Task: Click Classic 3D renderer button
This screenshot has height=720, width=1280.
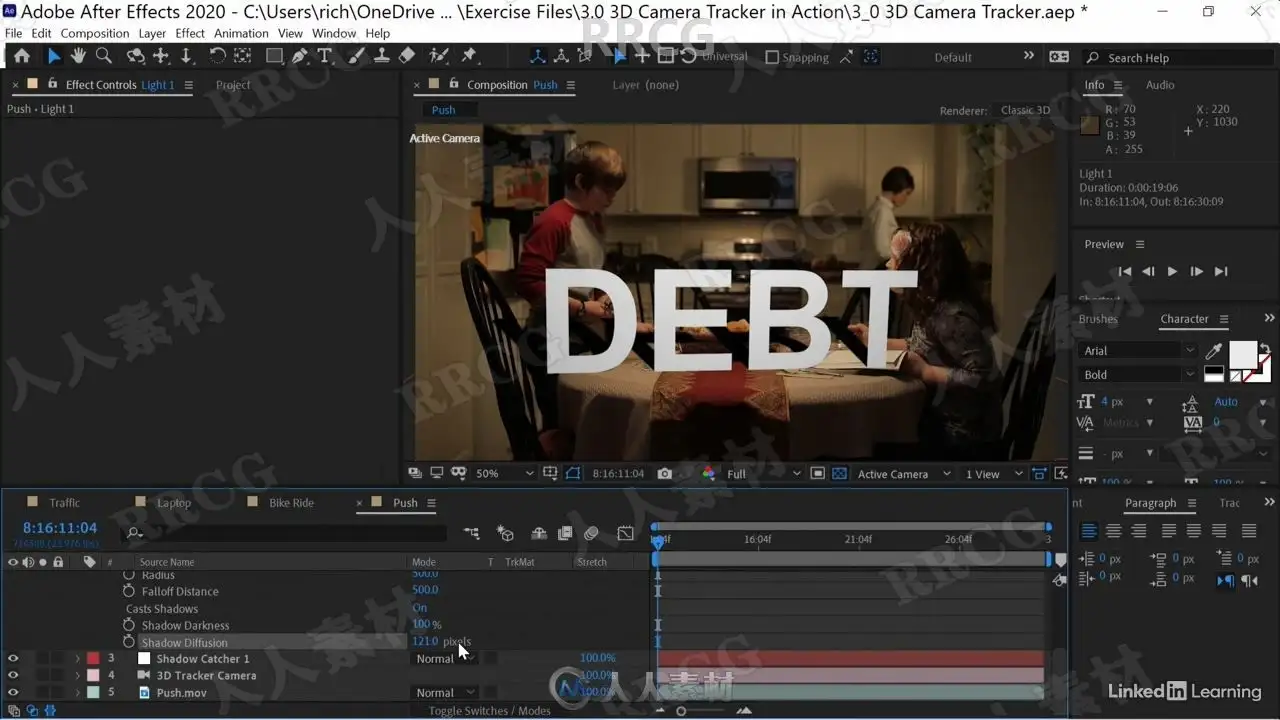Action: [1026, 110]
